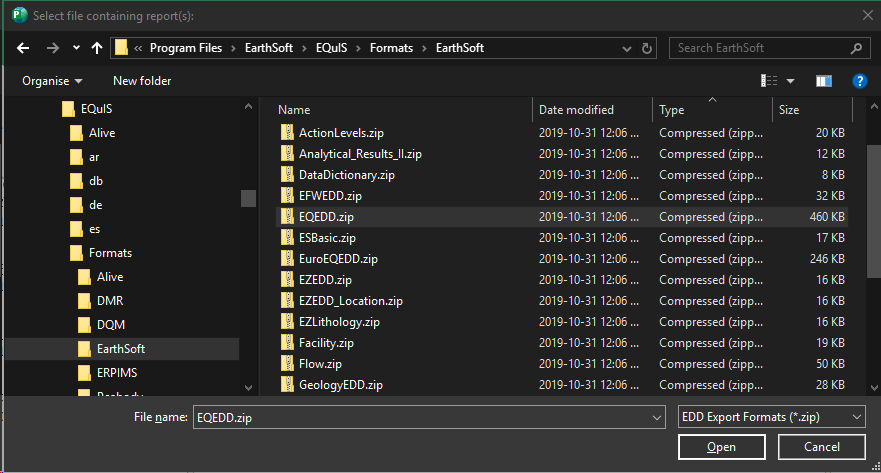881x473 pixels.
Task: Expand the address bar previous locations dropdown
Action: pyautogui.click(x=628, y=48)
